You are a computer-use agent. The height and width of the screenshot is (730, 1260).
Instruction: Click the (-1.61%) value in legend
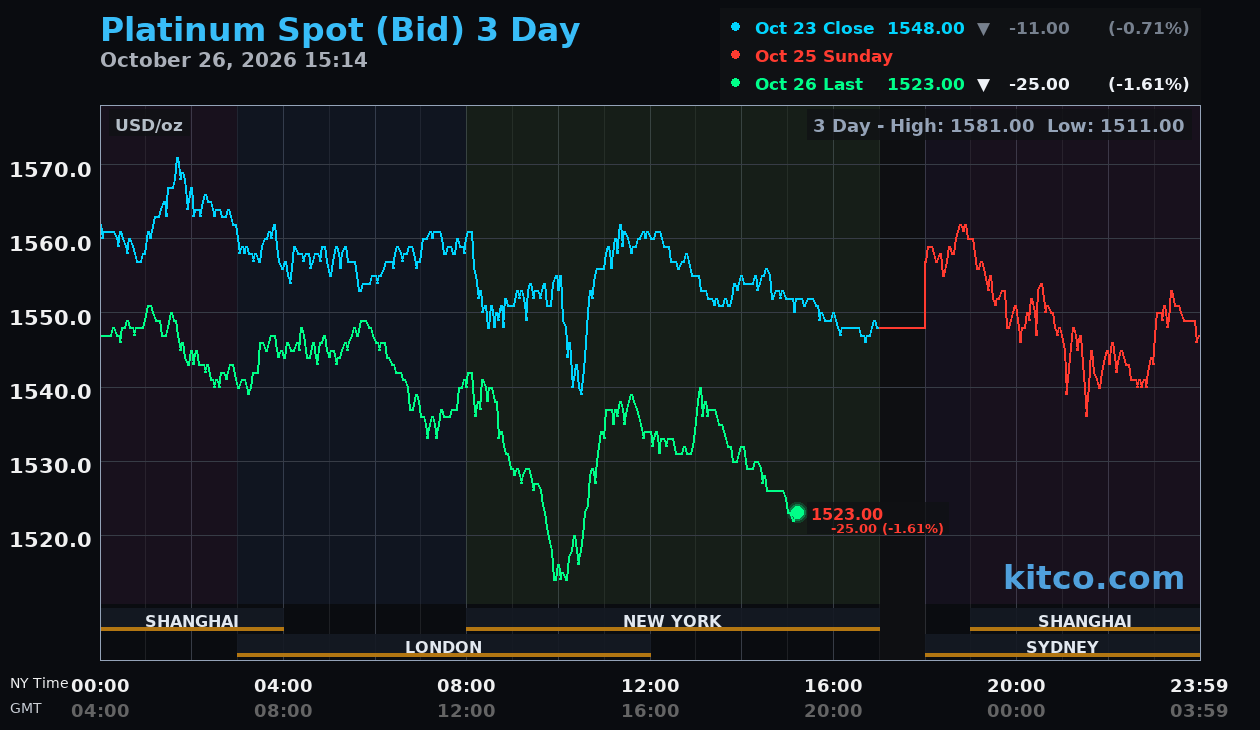coord(1149,84)
